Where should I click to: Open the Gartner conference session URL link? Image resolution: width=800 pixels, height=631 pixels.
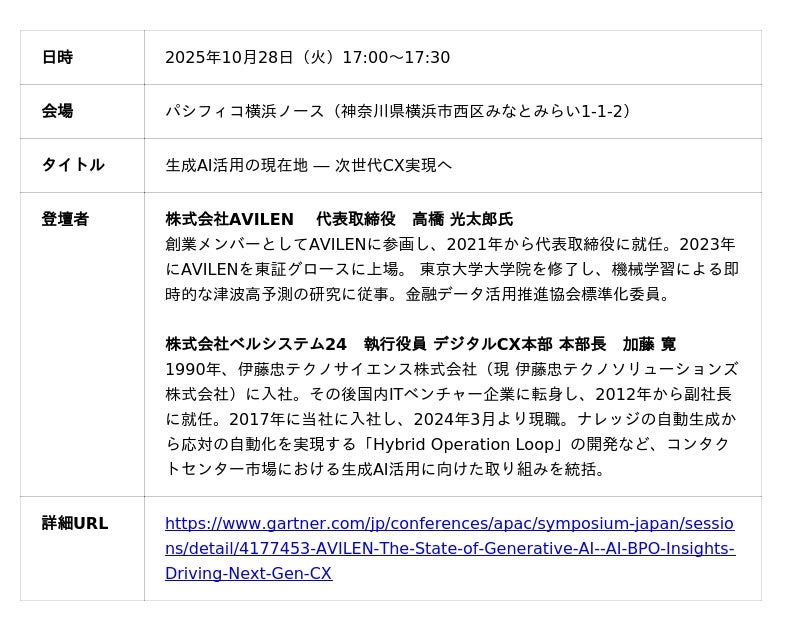[x=449, y=548]
